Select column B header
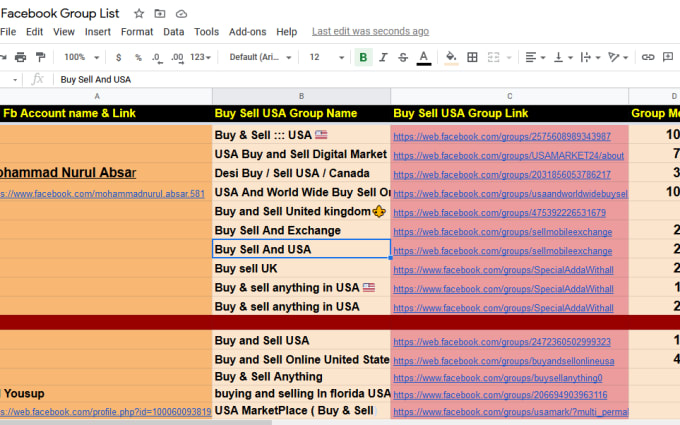680x425 pixels. tap(301, 96)
